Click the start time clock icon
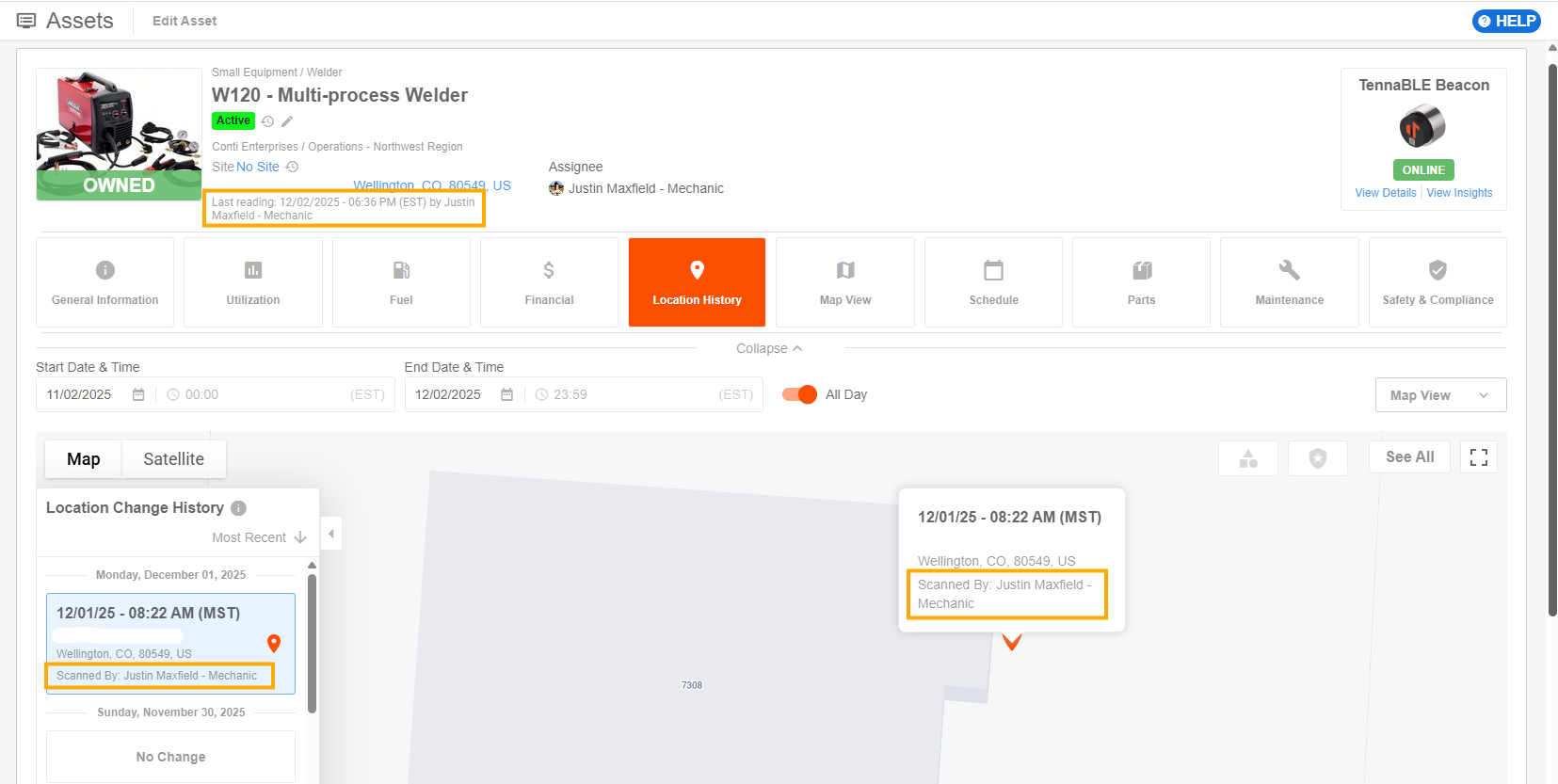This screenshot has height=784, width=1558. (x=173, y=394)
